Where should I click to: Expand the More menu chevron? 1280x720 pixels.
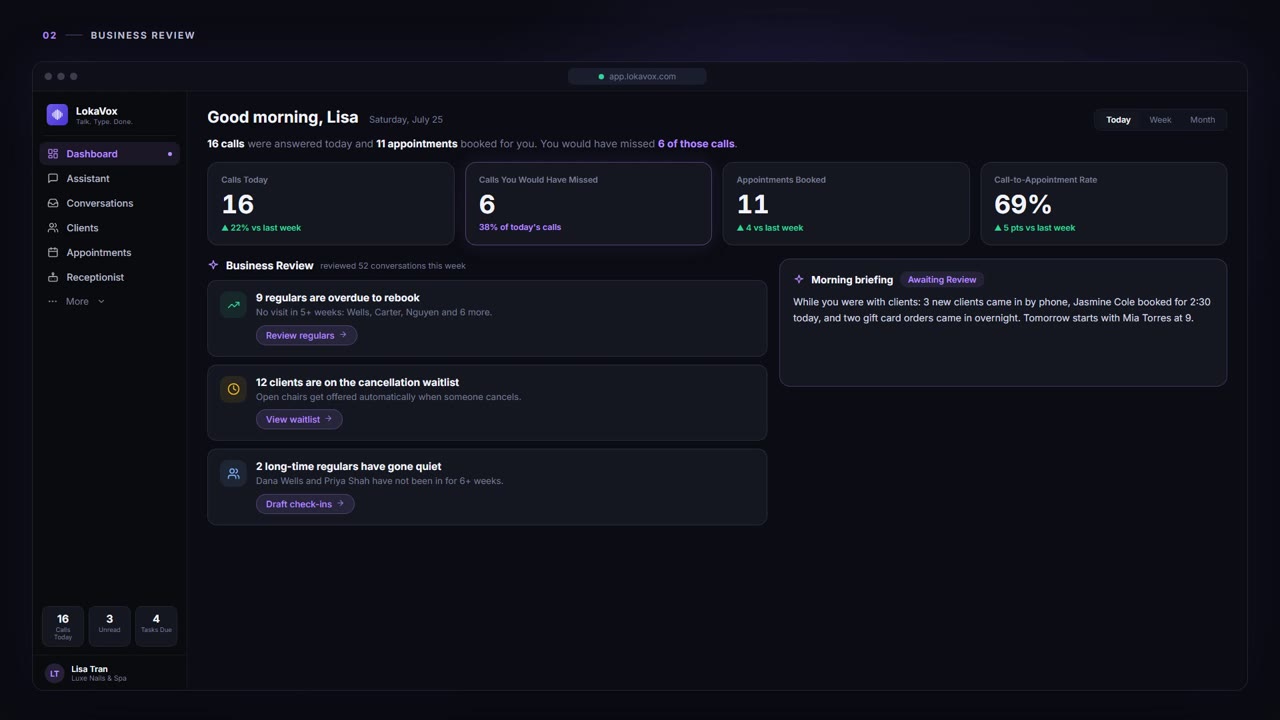101,301
